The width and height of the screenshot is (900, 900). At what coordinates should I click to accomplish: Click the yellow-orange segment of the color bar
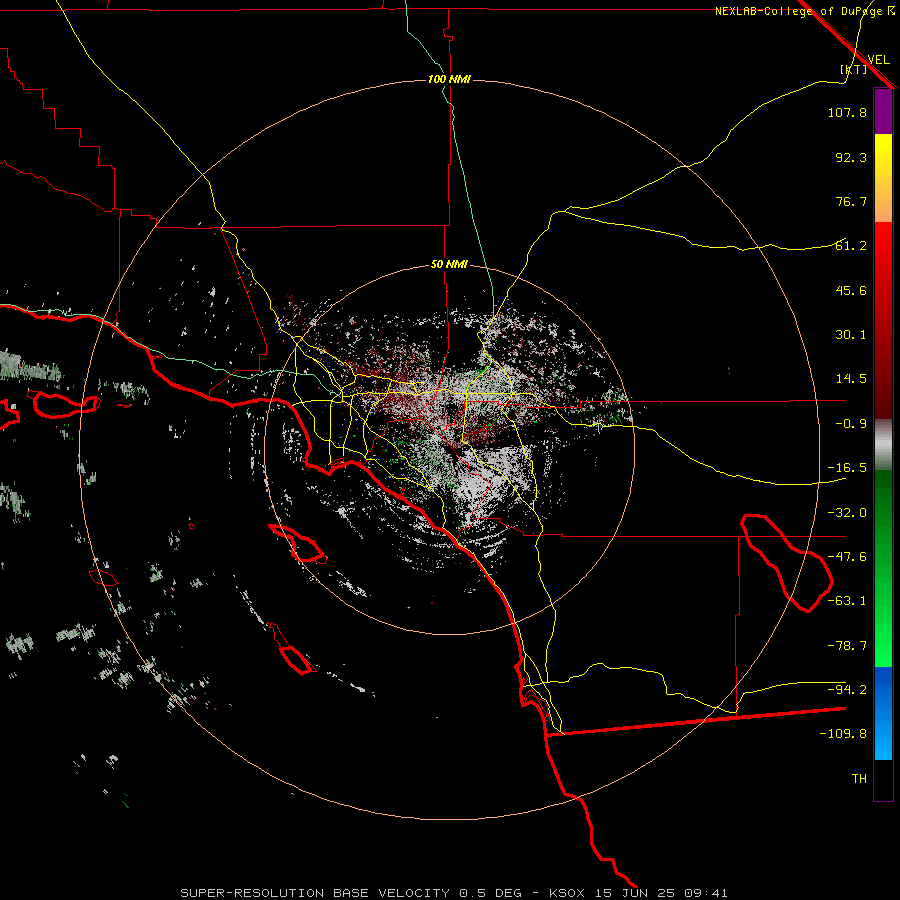(x=883, y=178)
